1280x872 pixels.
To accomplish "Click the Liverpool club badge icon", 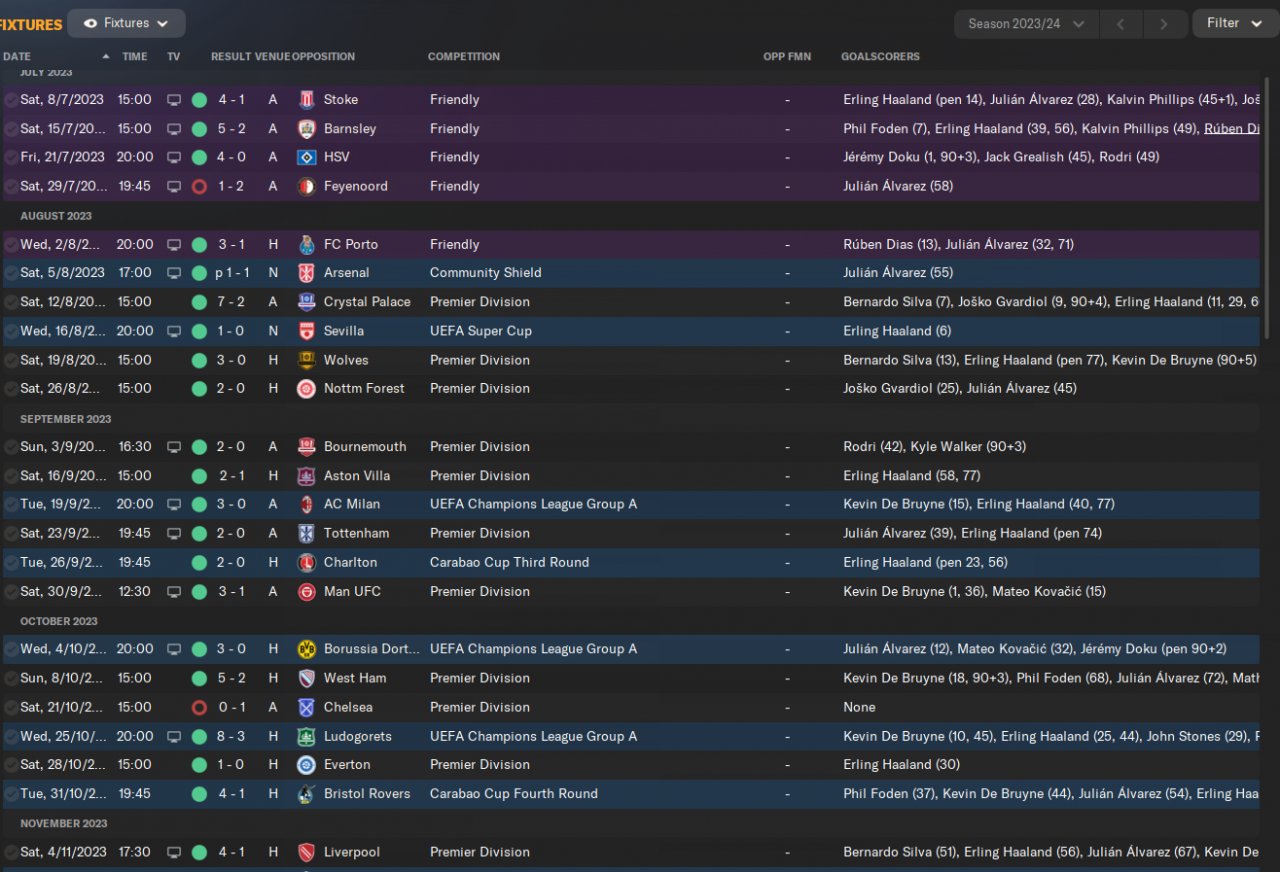I will pyautogui.click(x=306, y=853).
